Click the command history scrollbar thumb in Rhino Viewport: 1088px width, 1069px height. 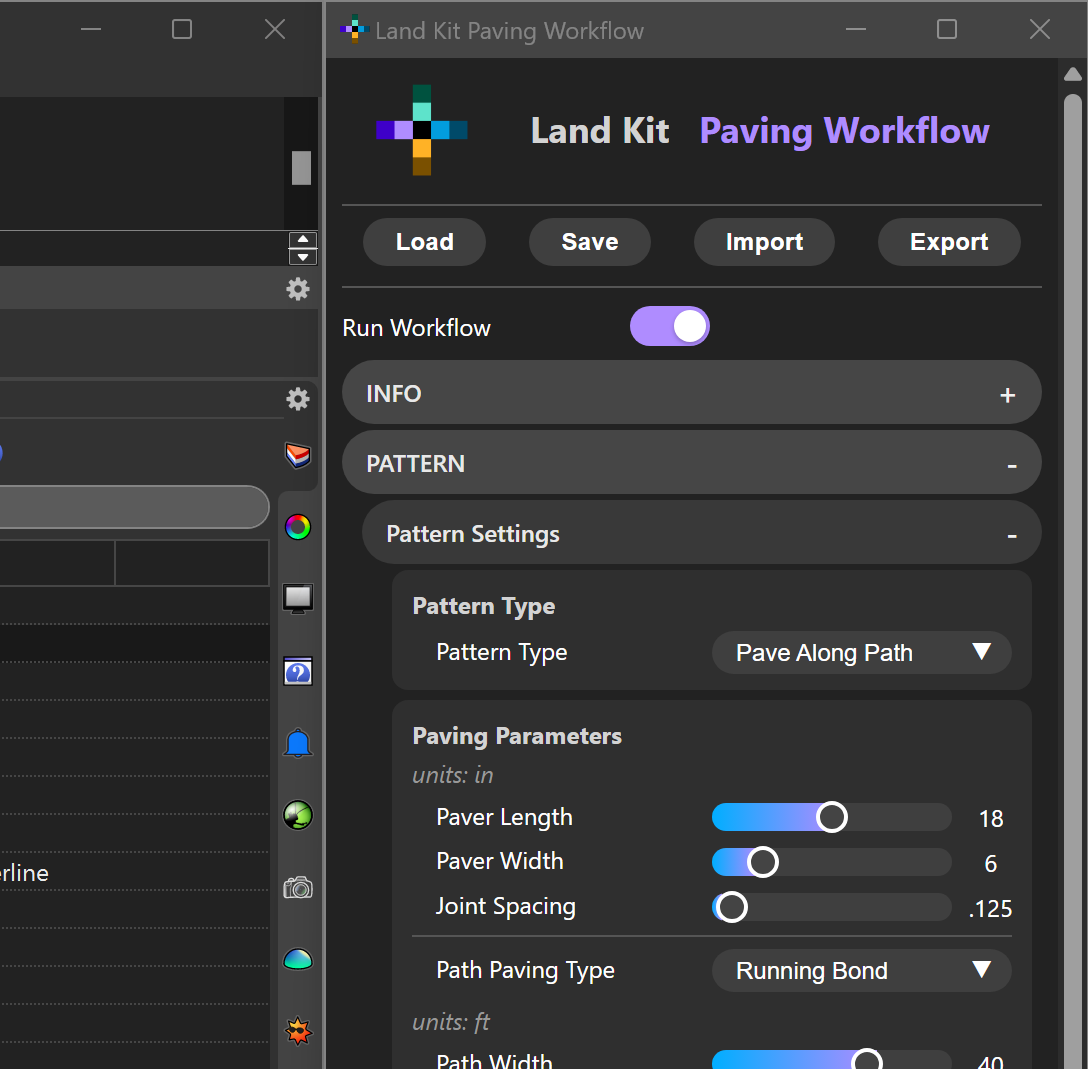(301, 168)
